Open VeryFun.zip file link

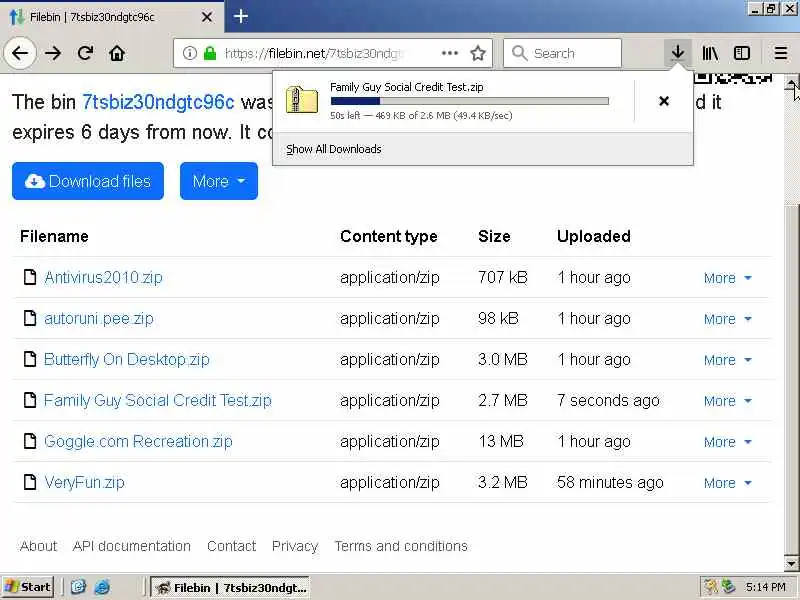coord(84,482)
